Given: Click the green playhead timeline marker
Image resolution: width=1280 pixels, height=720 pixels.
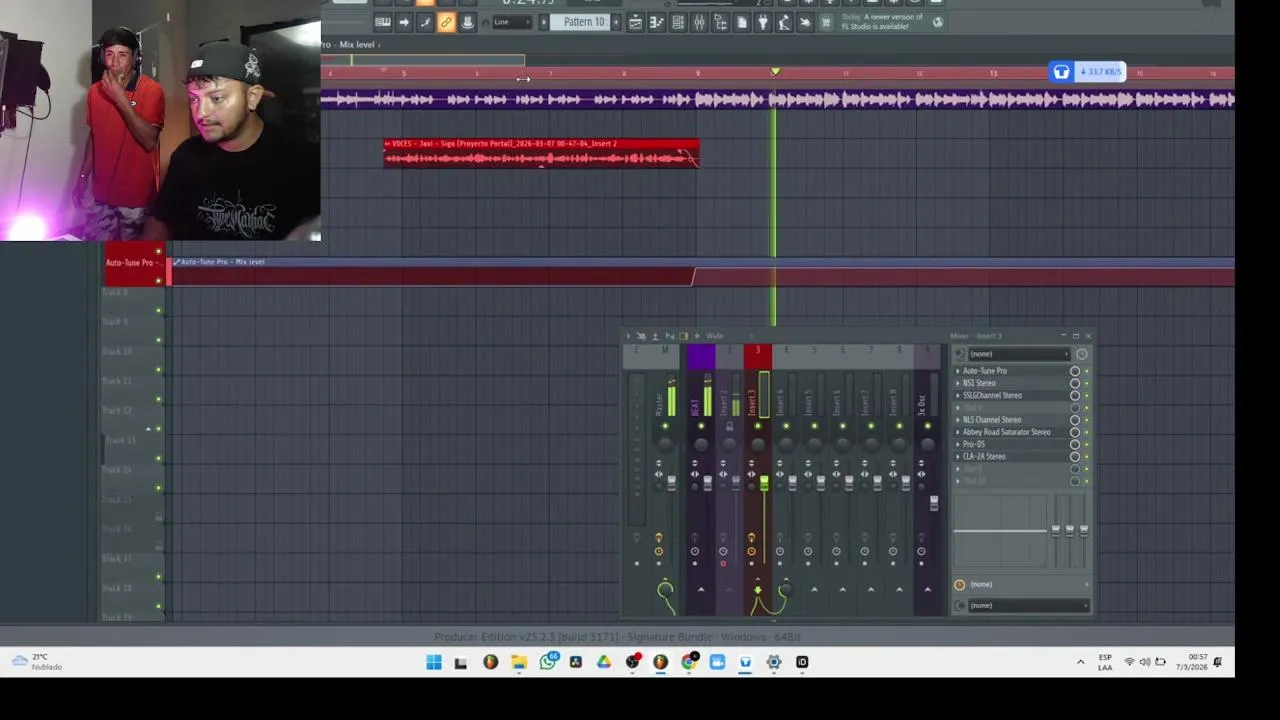Looking at the screenshot, I should (x=774, y=72).
